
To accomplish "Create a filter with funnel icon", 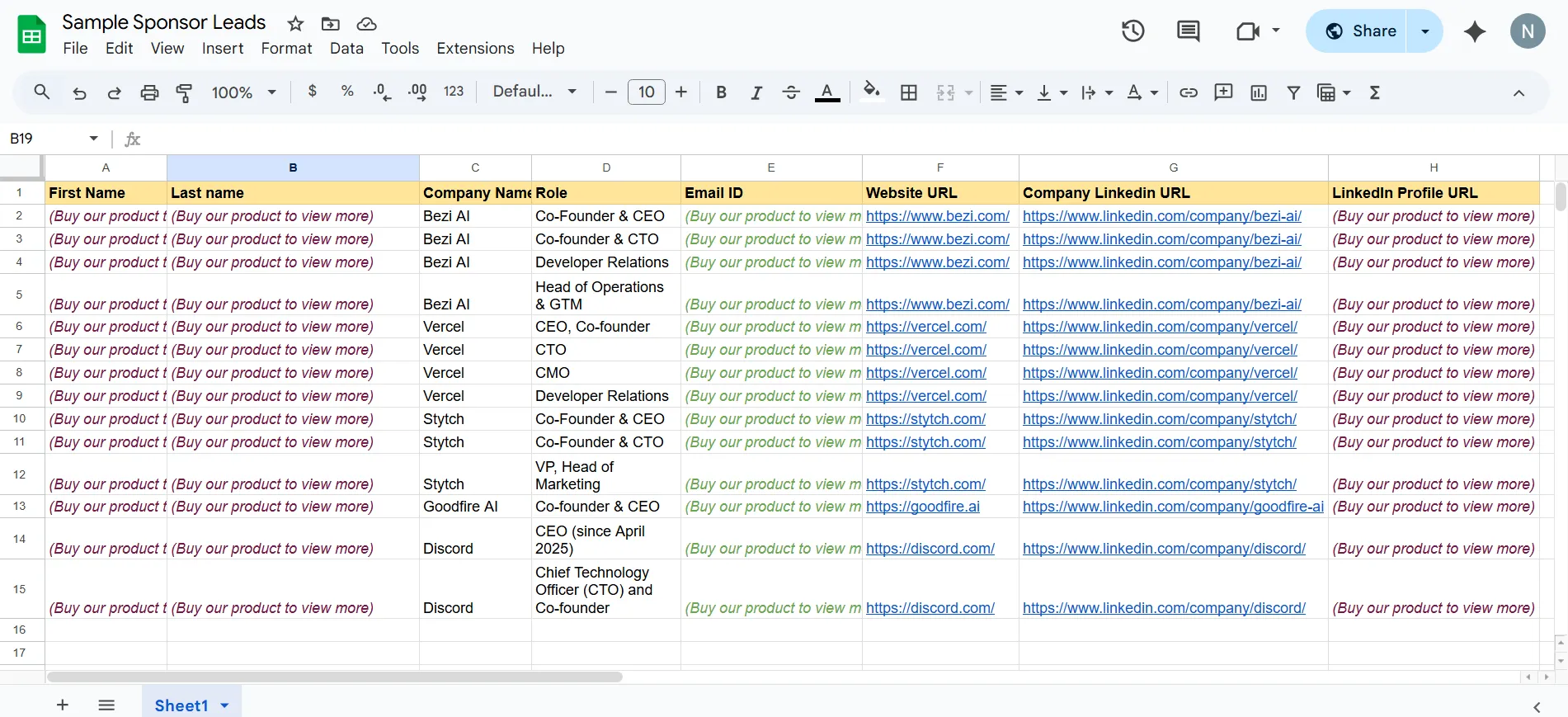I will click(x=1293, y=92).
